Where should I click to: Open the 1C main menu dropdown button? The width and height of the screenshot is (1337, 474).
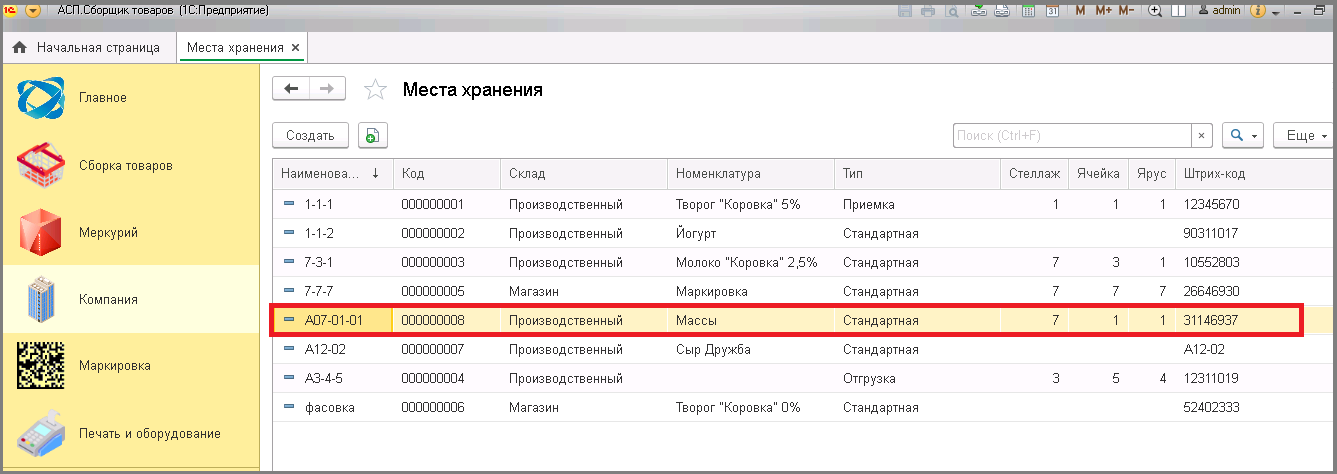point(33,11)
